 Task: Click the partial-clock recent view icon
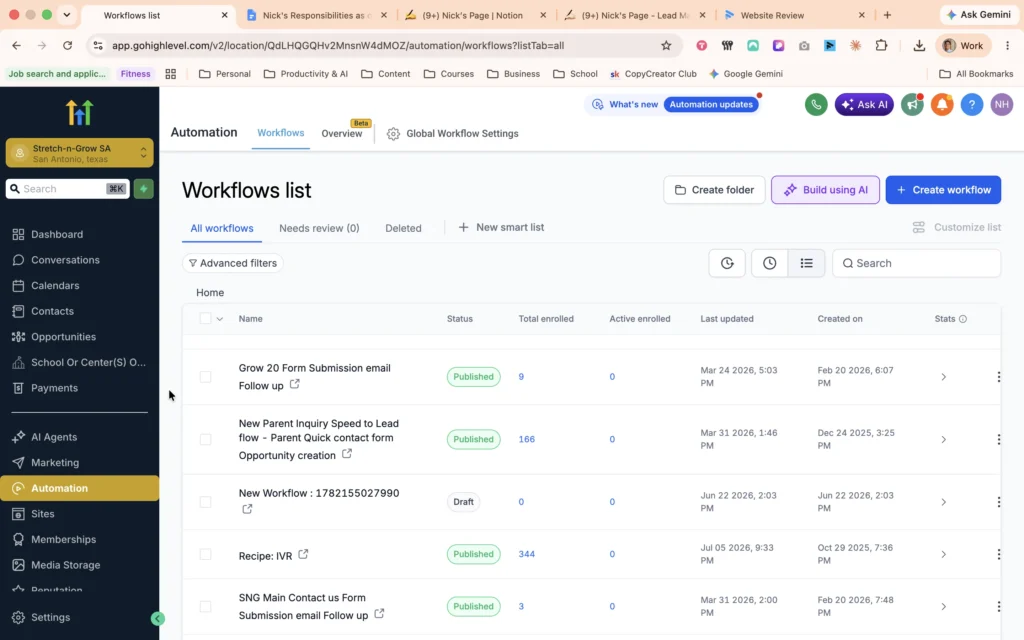point(727,263)
